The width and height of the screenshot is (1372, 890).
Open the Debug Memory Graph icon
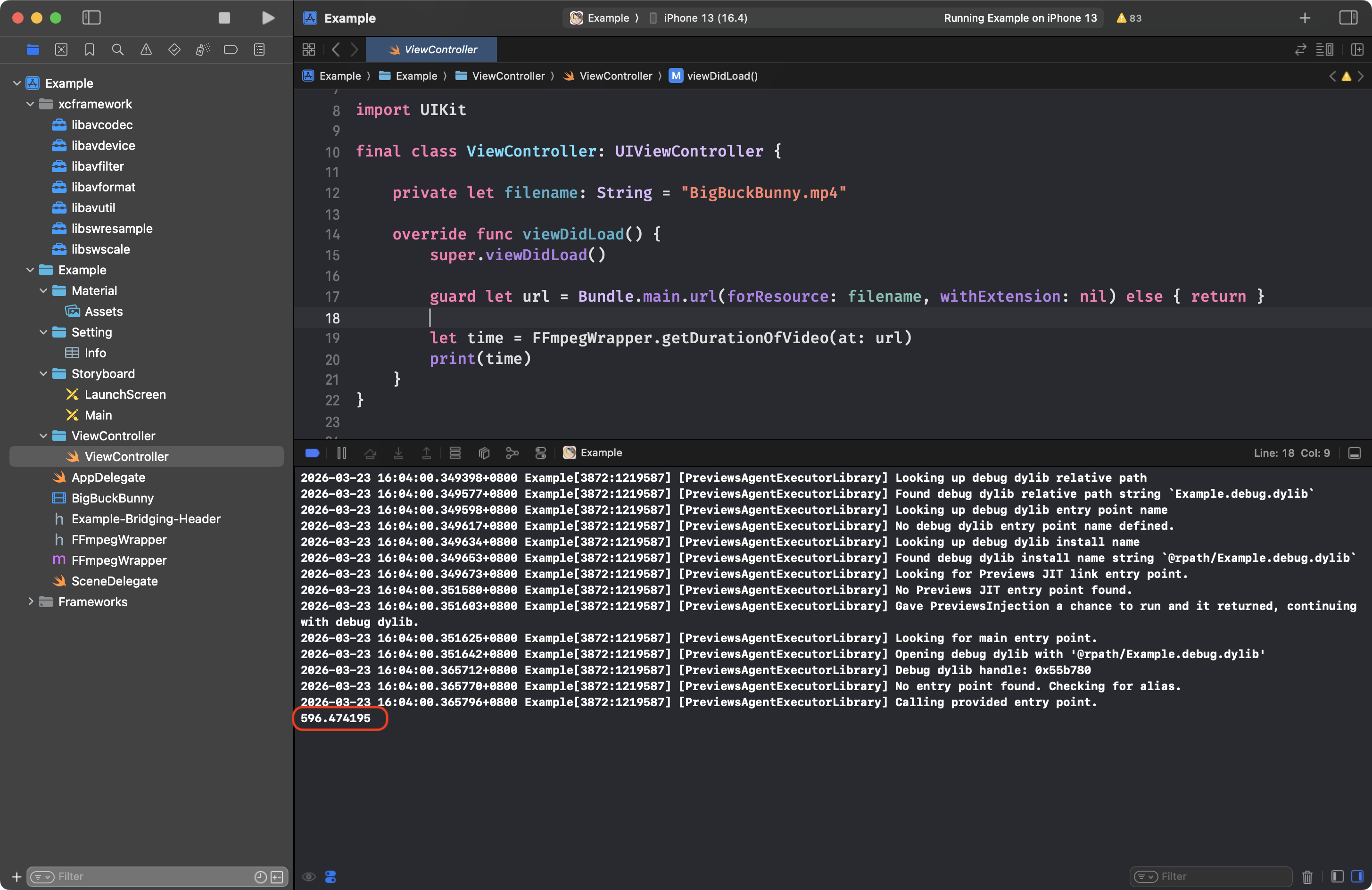[x=512, y=453]
